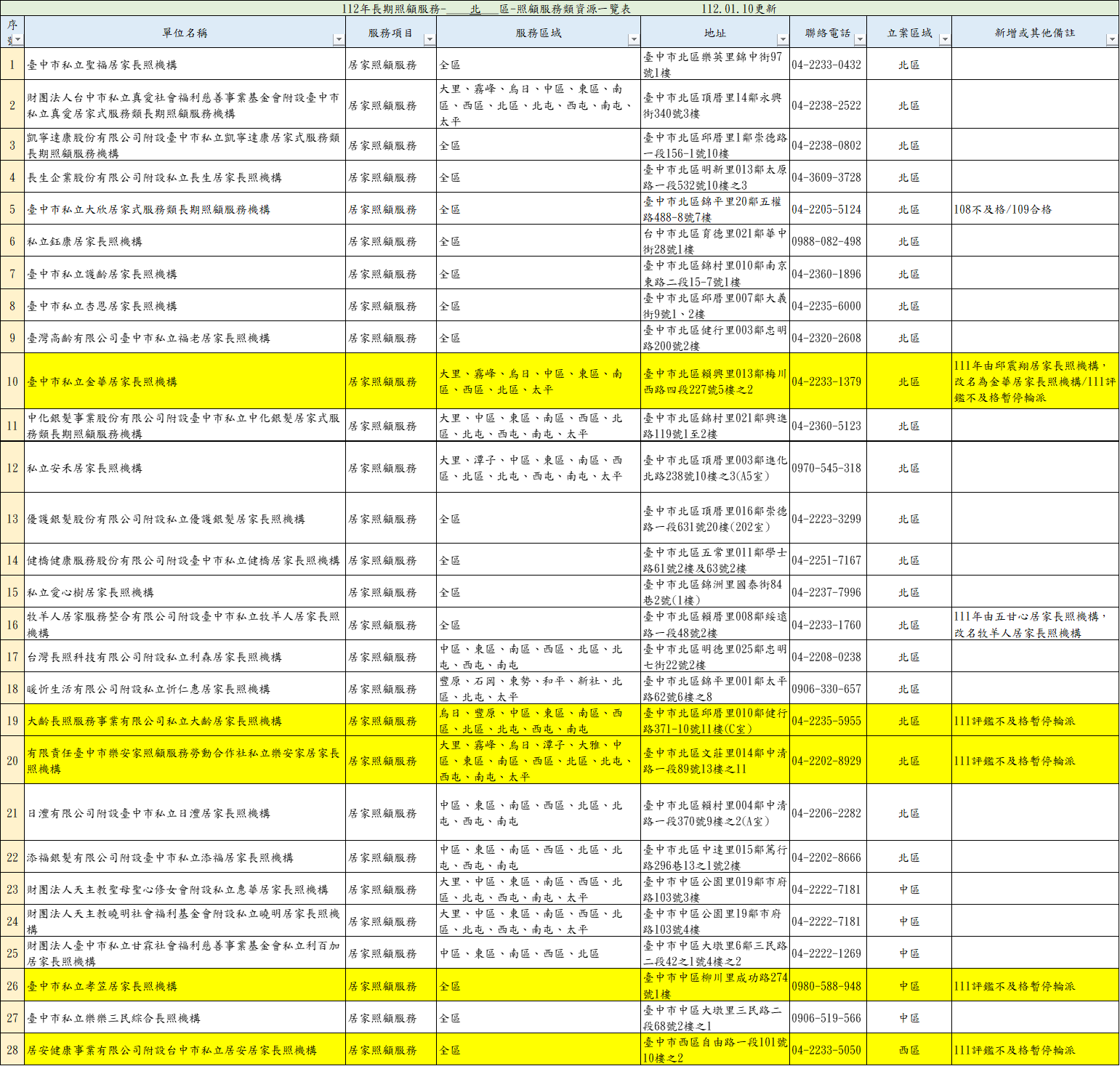Viewport: 1120px width, 1066px height.
Task: Select remark 111年由邱震翔居家長照機構改名為金華
Action: (1035, 381)
